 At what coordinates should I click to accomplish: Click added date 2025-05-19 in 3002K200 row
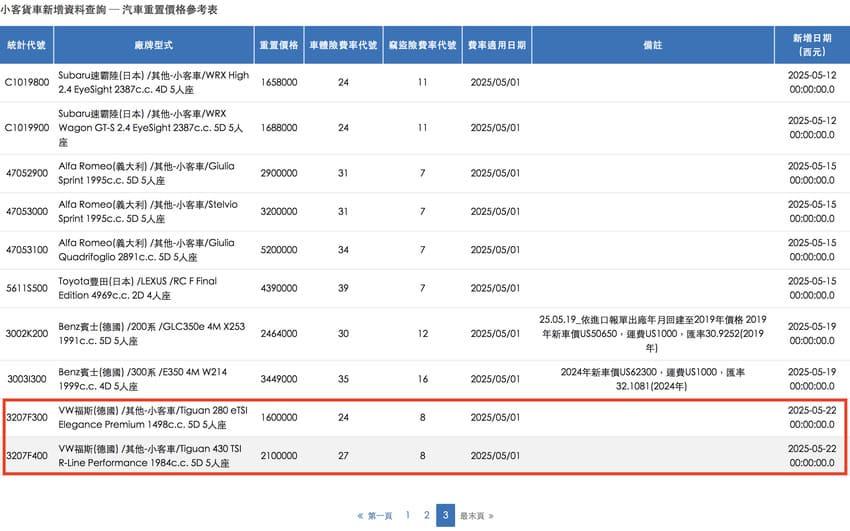(x=812, y=334)
